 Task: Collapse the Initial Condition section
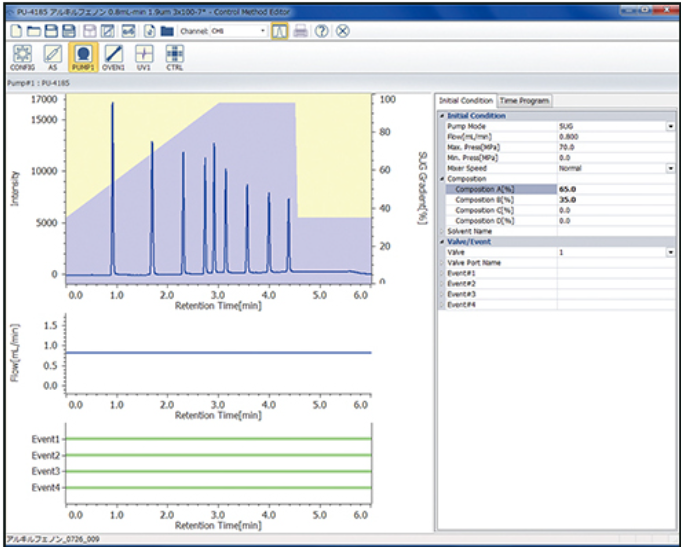[441, 116]
